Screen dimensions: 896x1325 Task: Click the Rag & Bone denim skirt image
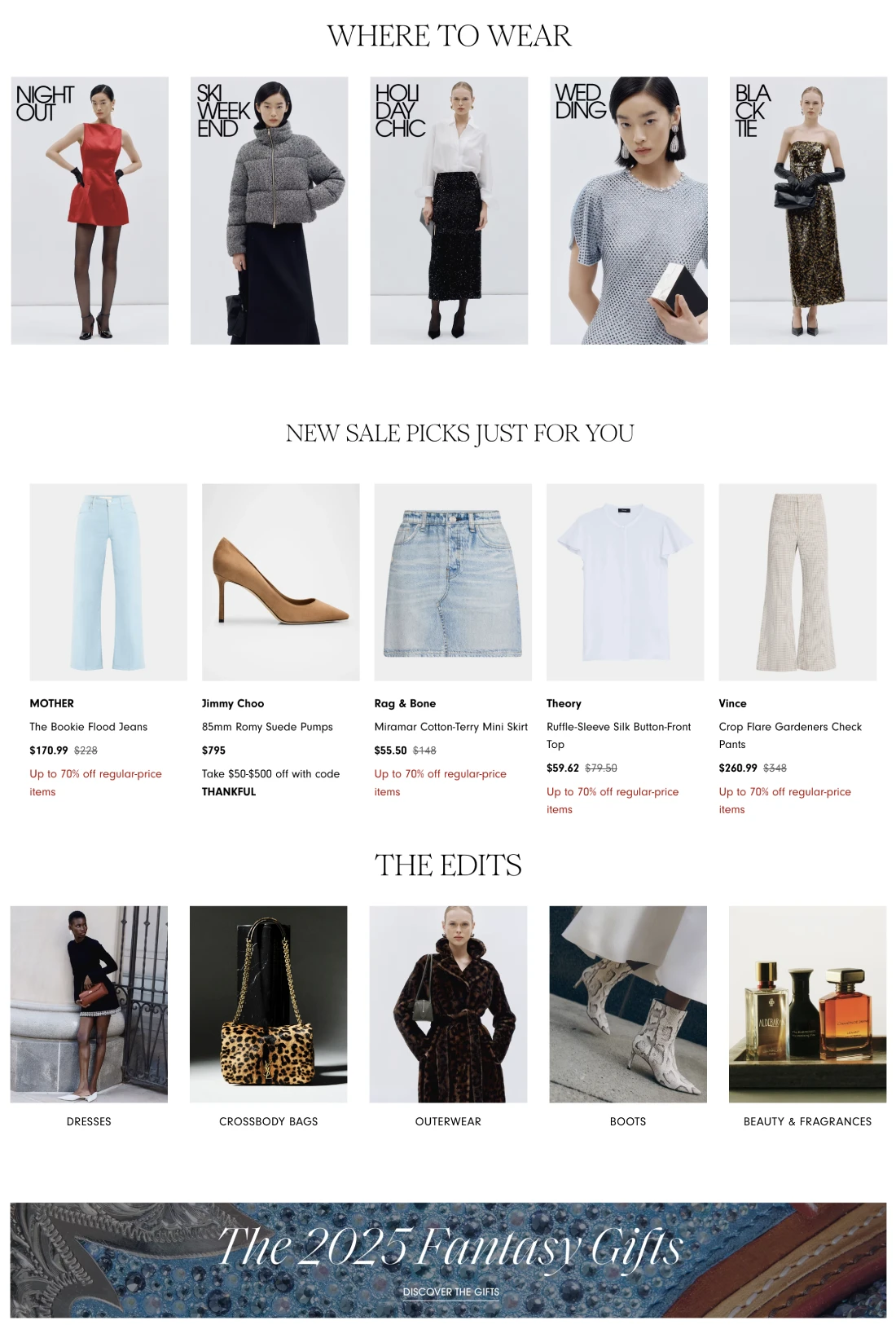453,582
